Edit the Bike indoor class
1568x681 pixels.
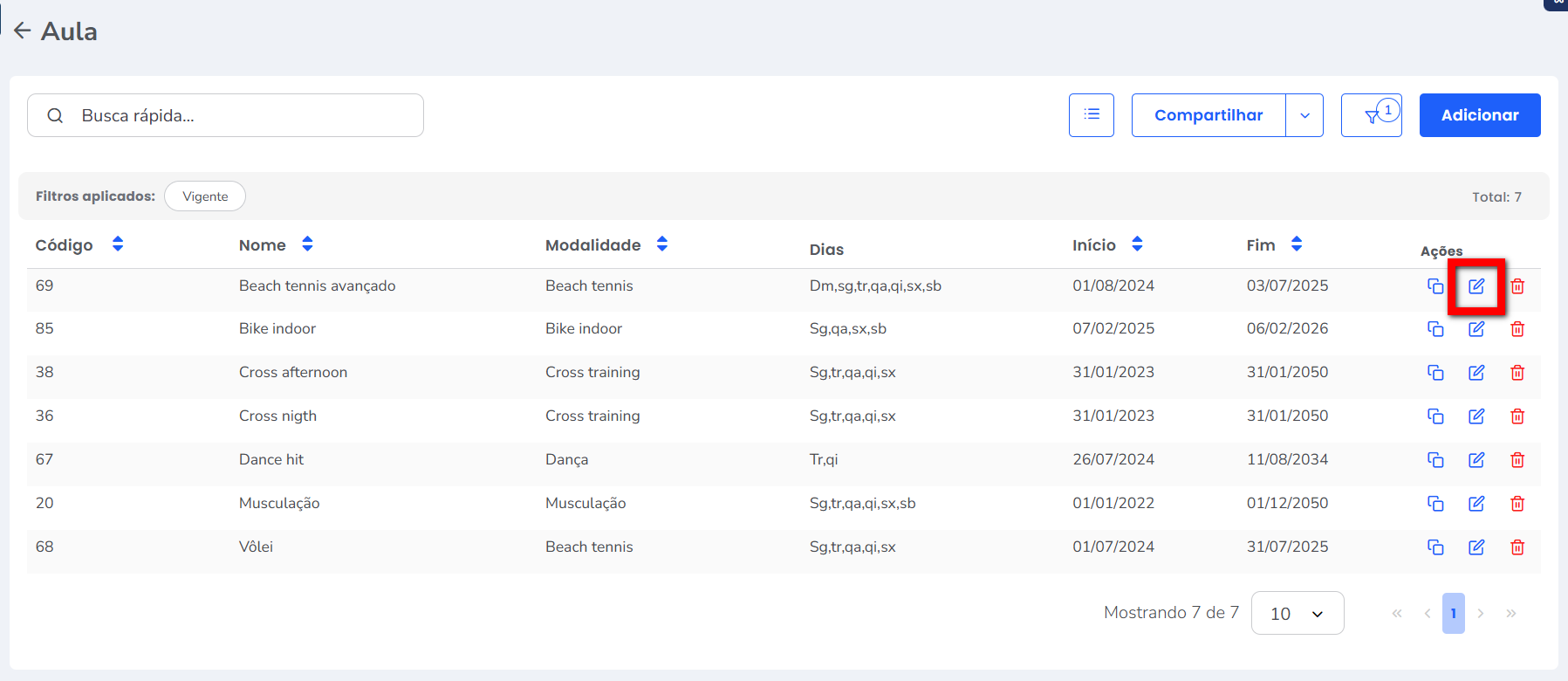click(1476, 329)
